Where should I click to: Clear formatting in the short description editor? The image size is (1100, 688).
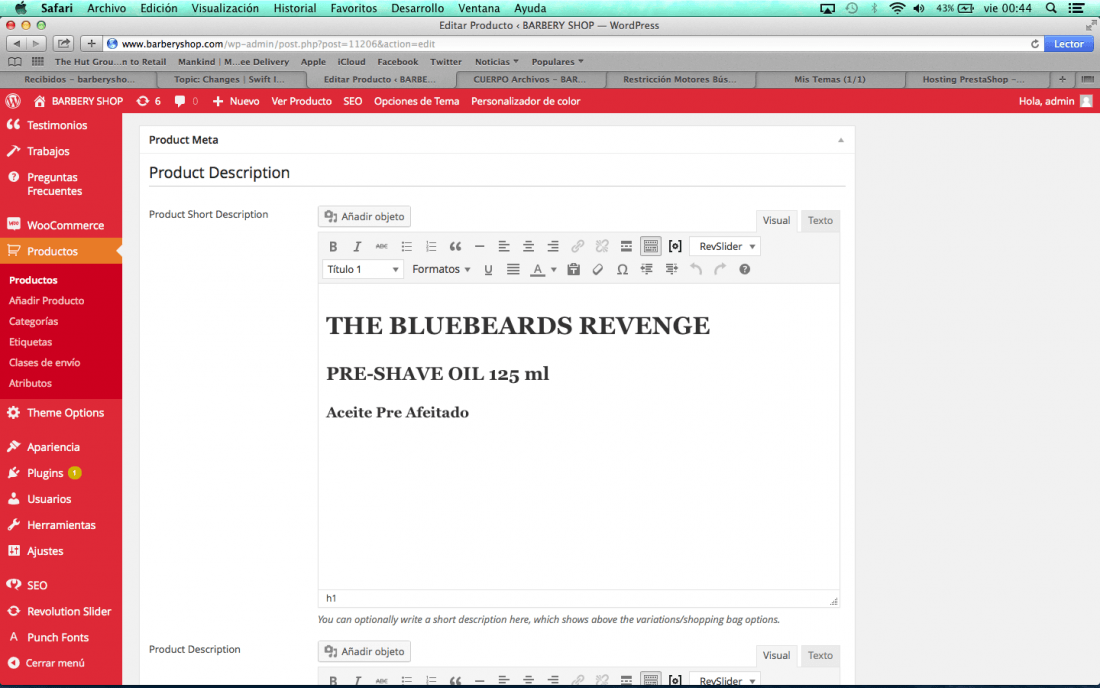598,269
